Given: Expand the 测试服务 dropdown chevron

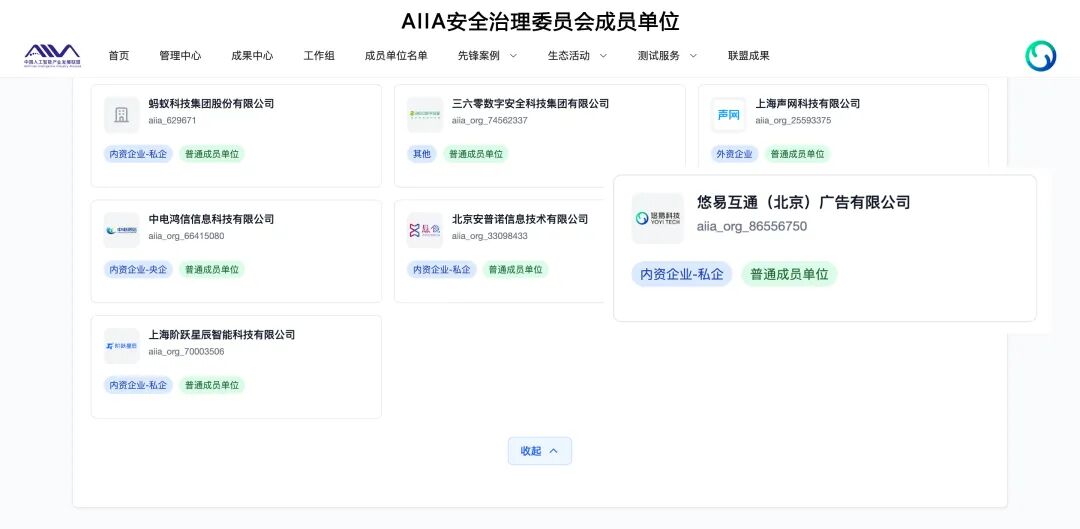Looking at the screenshot, I should coord(693,56).
